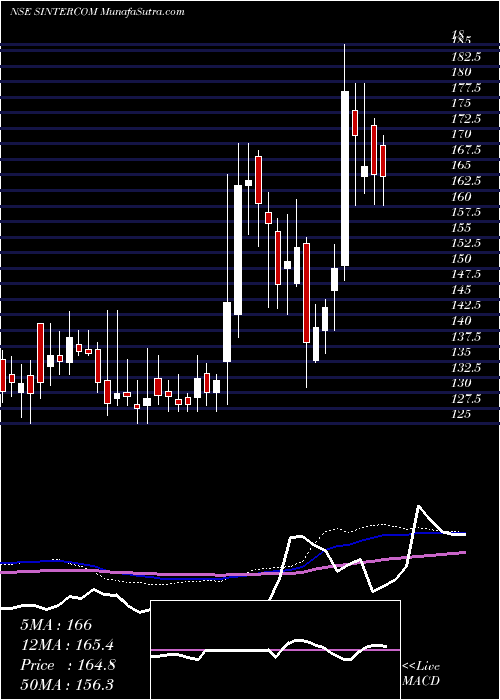The width and height of the screenshot is (500, 700).
Task: Click the 145 price axis label
Action: (x=462, y=290)
